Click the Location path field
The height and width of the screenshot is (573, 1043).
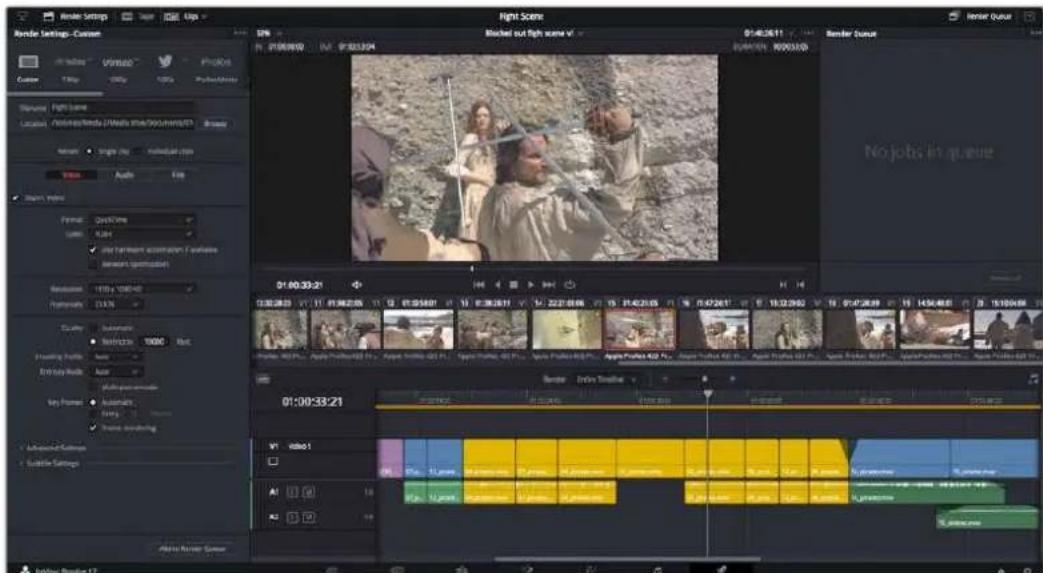pyautogui.click(x=123, y=124)
